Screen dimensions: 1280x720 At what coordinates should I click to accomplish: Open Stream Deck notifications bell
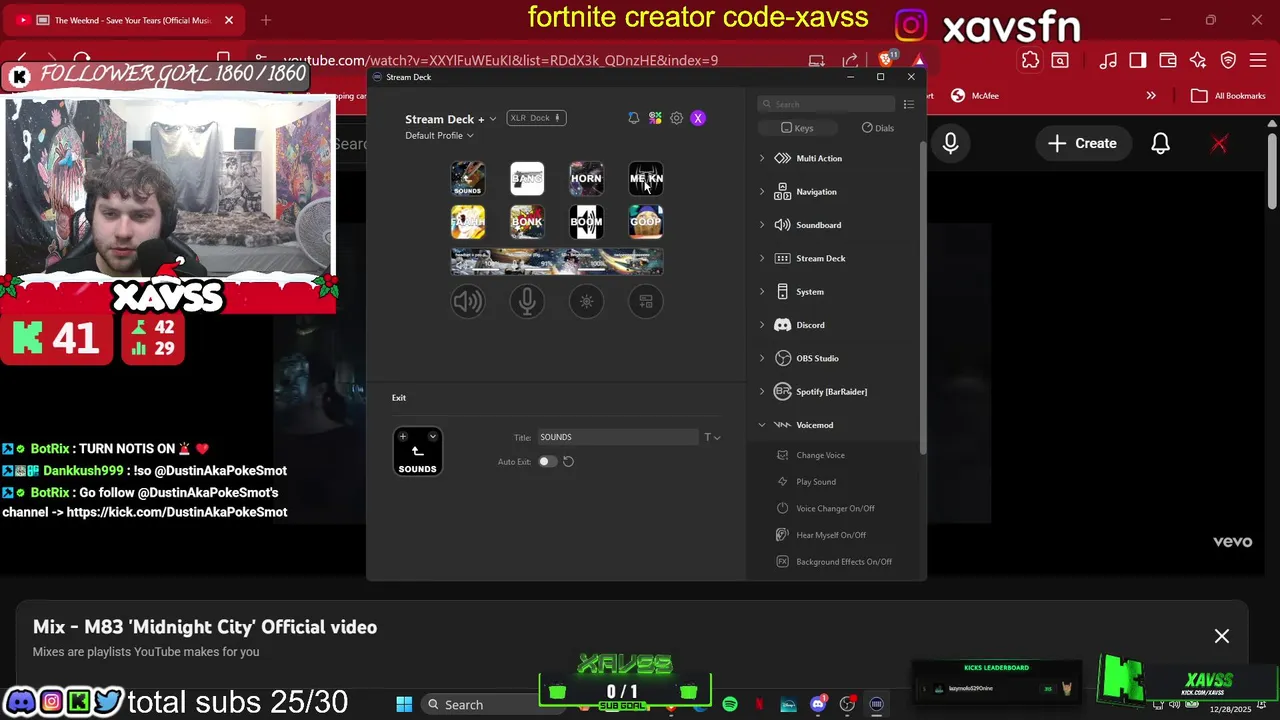(633, 118)
